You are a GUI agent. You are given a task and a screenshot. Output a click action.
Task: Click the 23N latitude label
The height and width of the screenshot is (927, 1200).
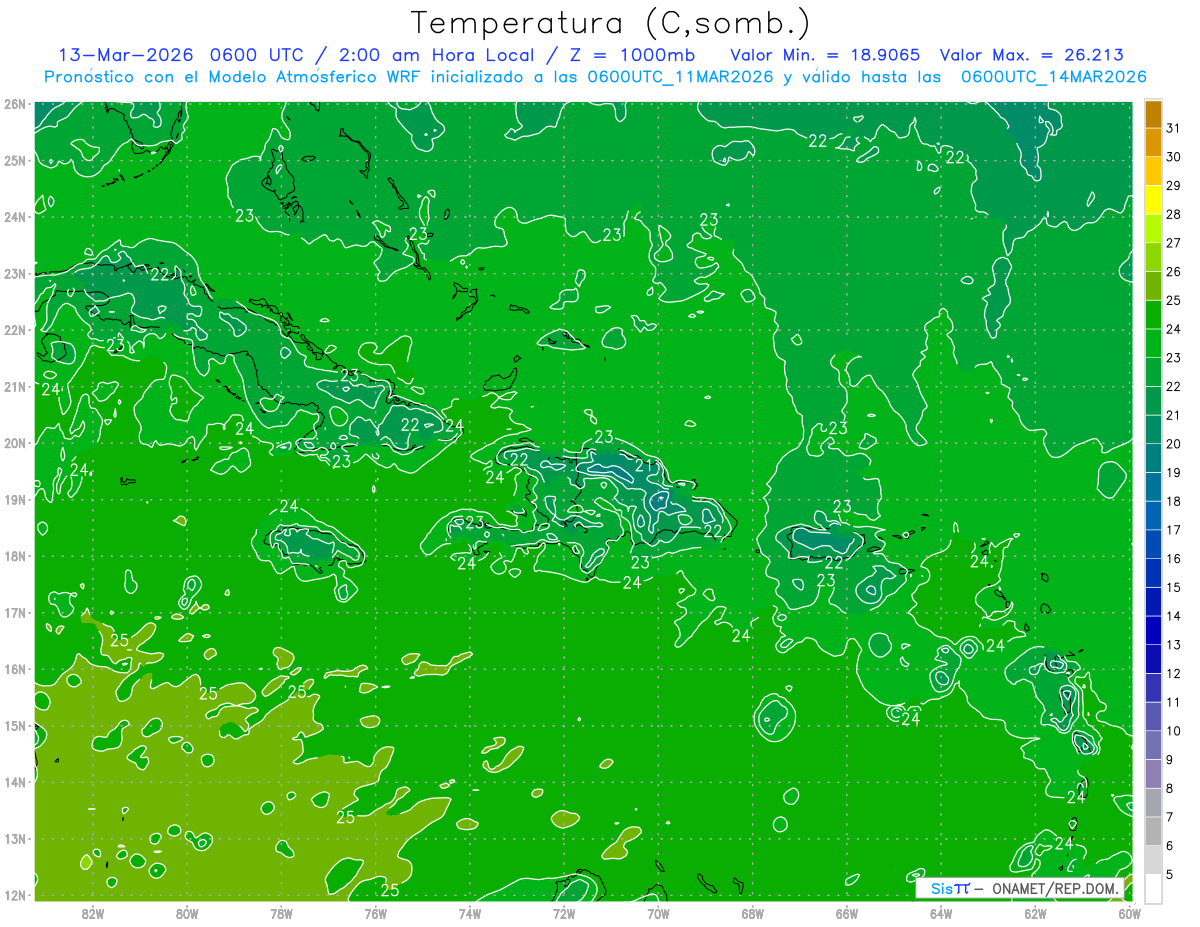(x=14, y=273)
